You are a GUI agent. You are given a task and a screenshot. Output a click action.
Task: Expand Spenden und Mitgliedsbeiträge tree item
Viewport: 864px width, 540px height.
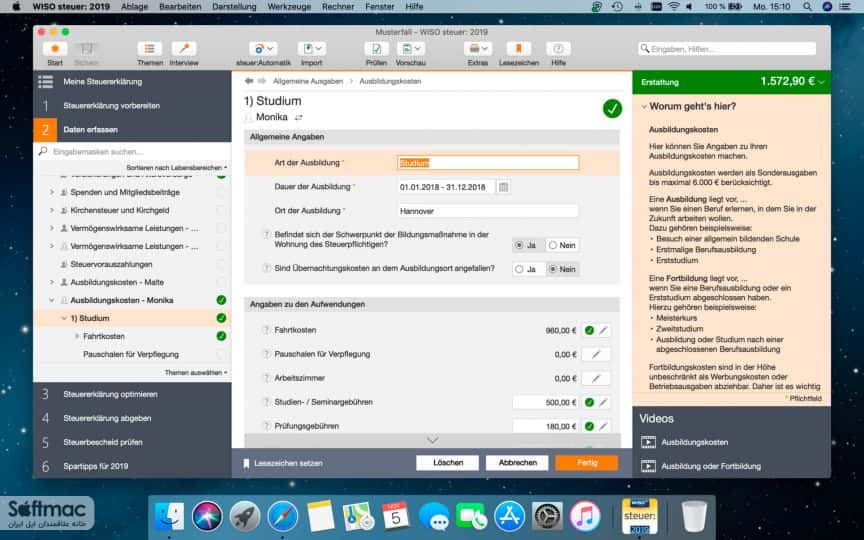coord(52,192)
